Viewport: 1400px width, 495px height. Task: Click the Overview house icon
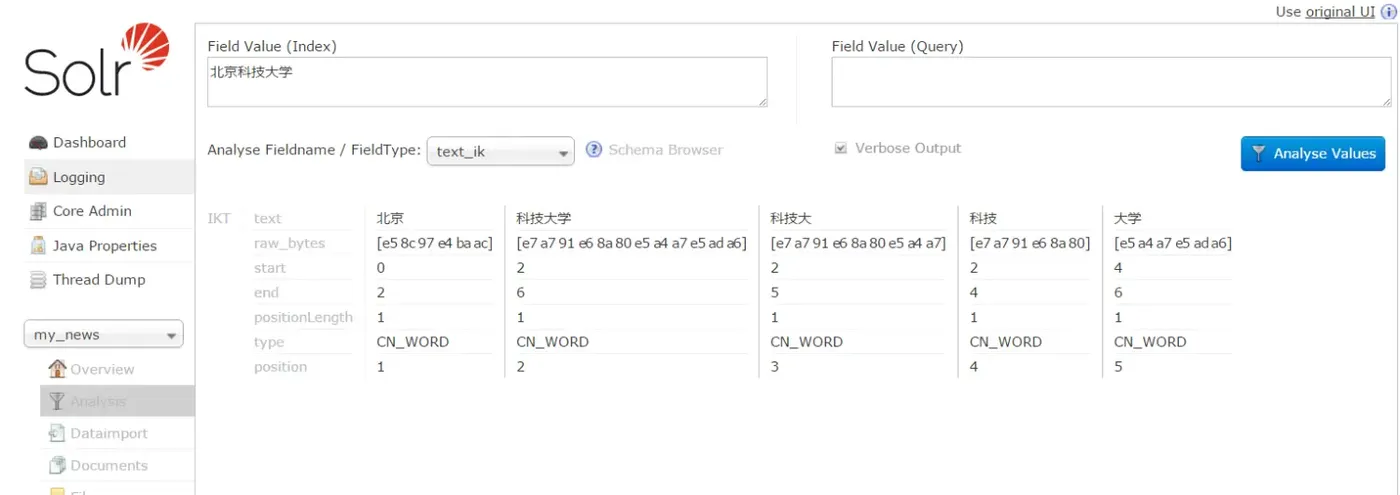tap(57, 369)
